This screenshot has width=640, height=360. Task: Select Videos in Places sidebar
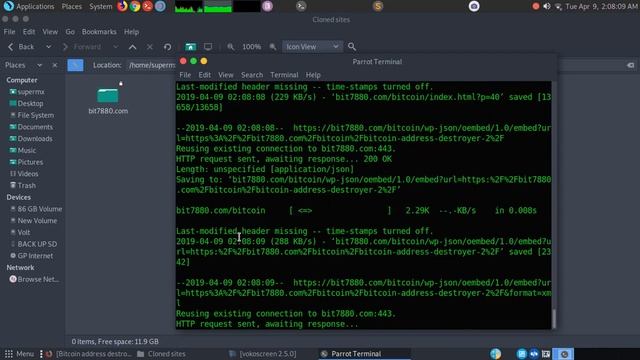coord(24,174)
